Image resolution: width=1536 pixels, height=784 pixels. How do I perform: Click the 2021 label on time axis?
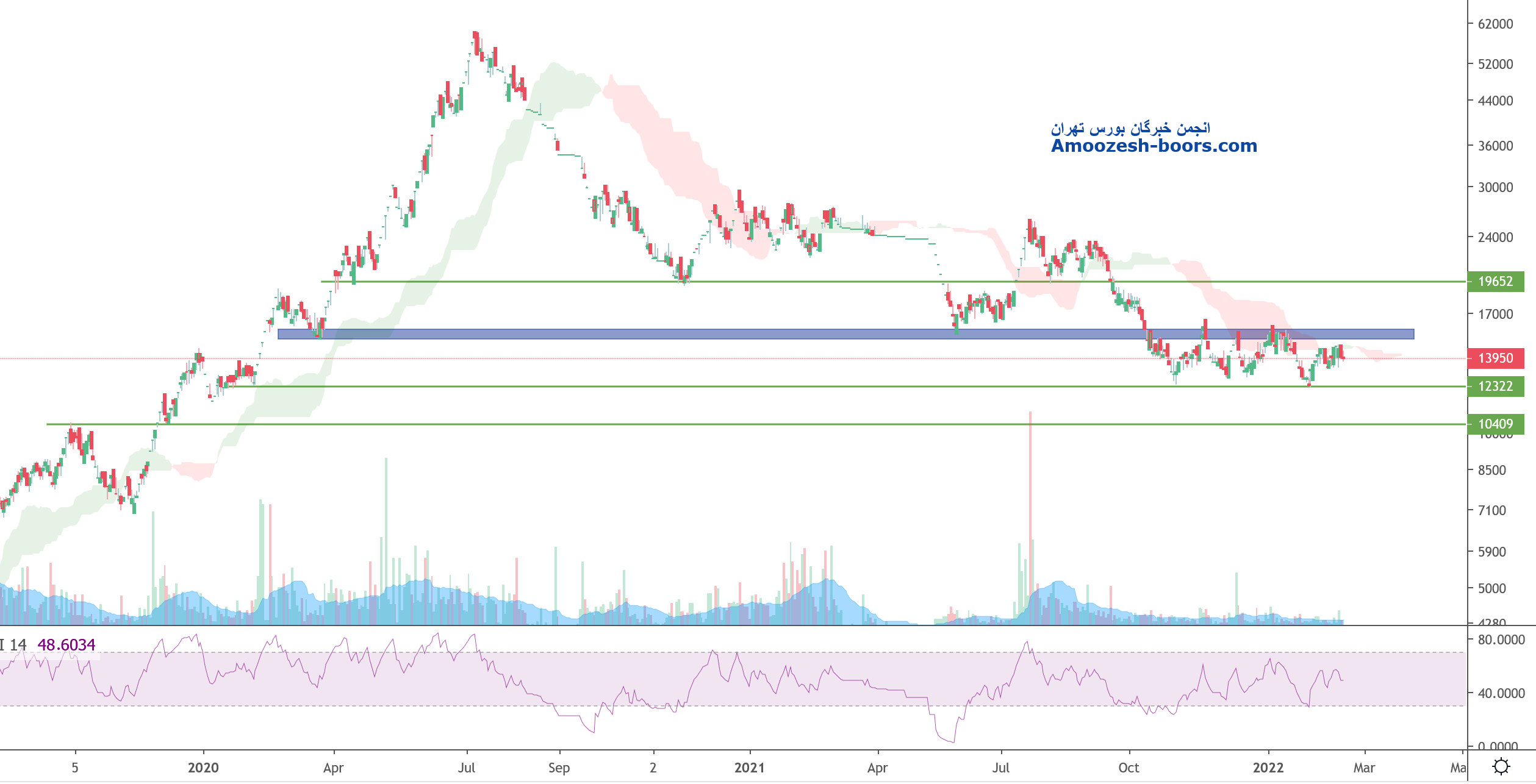point(749,768)
